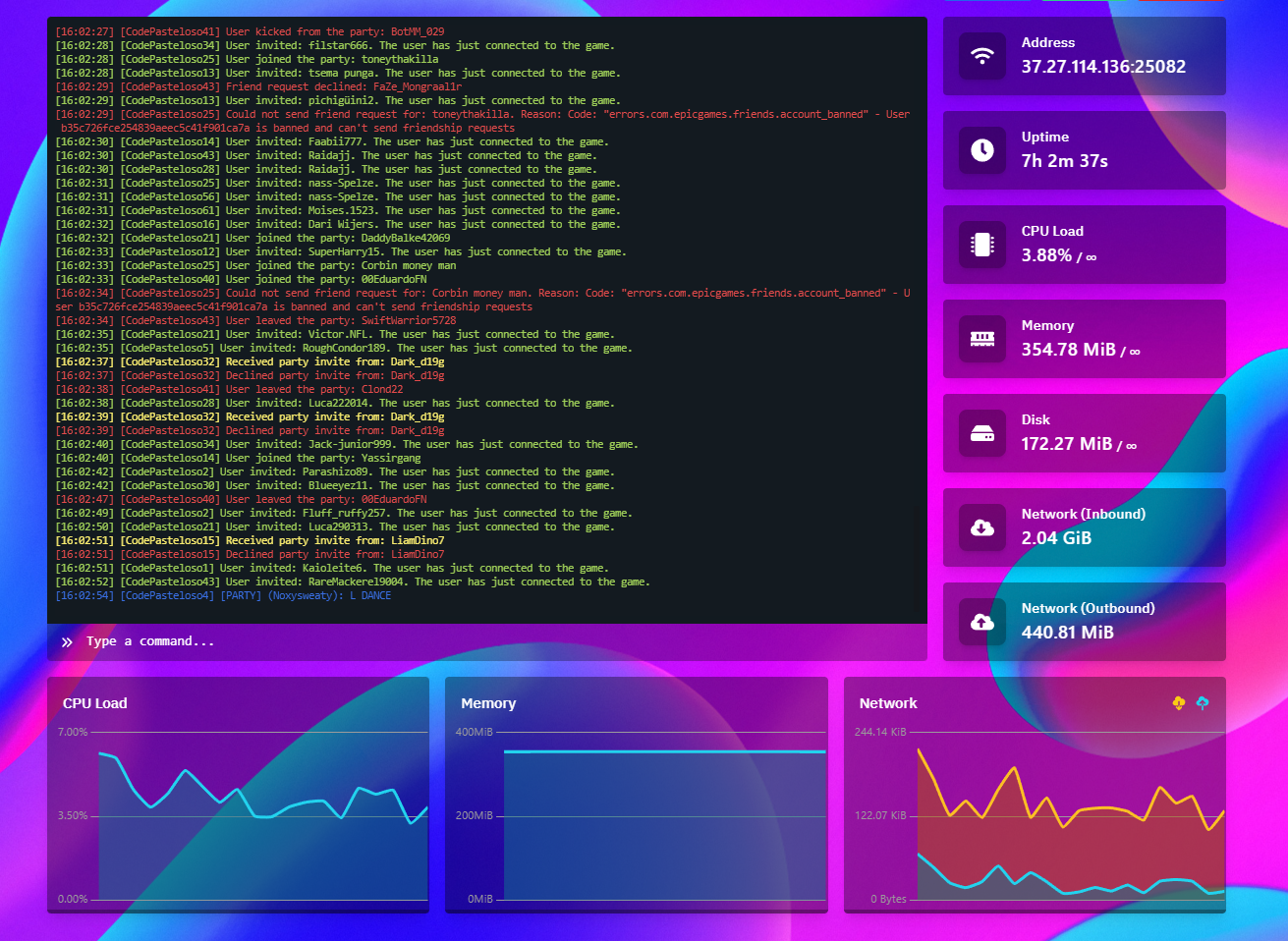
Task: Click the log line where SwiftWarrior5728 left the party
Action: point(255,320)
